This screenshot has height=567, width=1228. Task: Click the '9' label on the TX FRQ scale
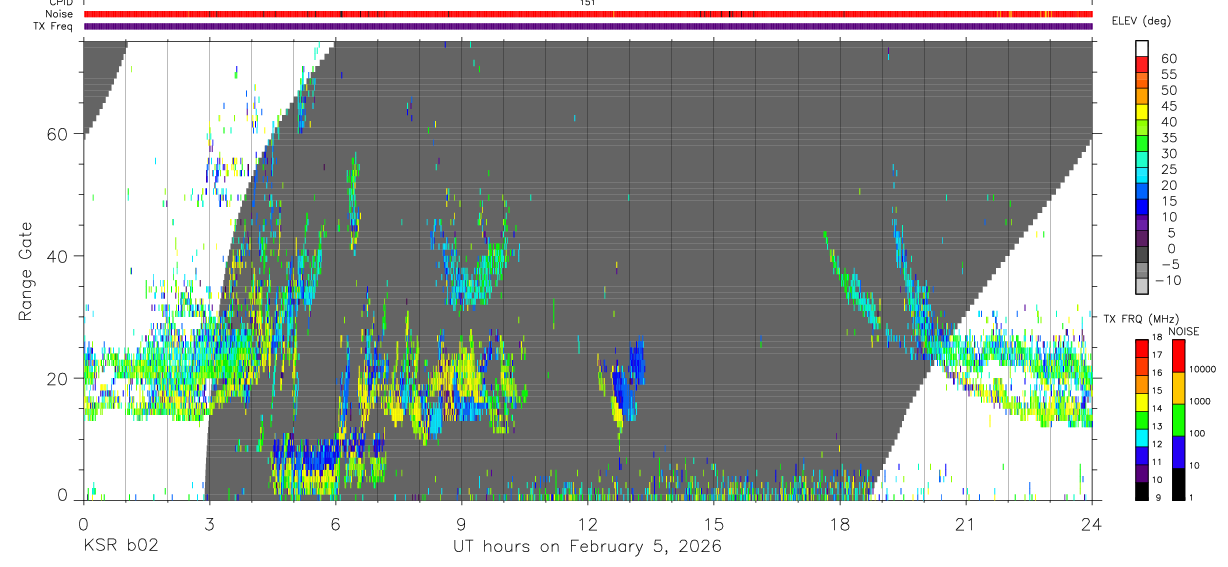point(1158,498)
